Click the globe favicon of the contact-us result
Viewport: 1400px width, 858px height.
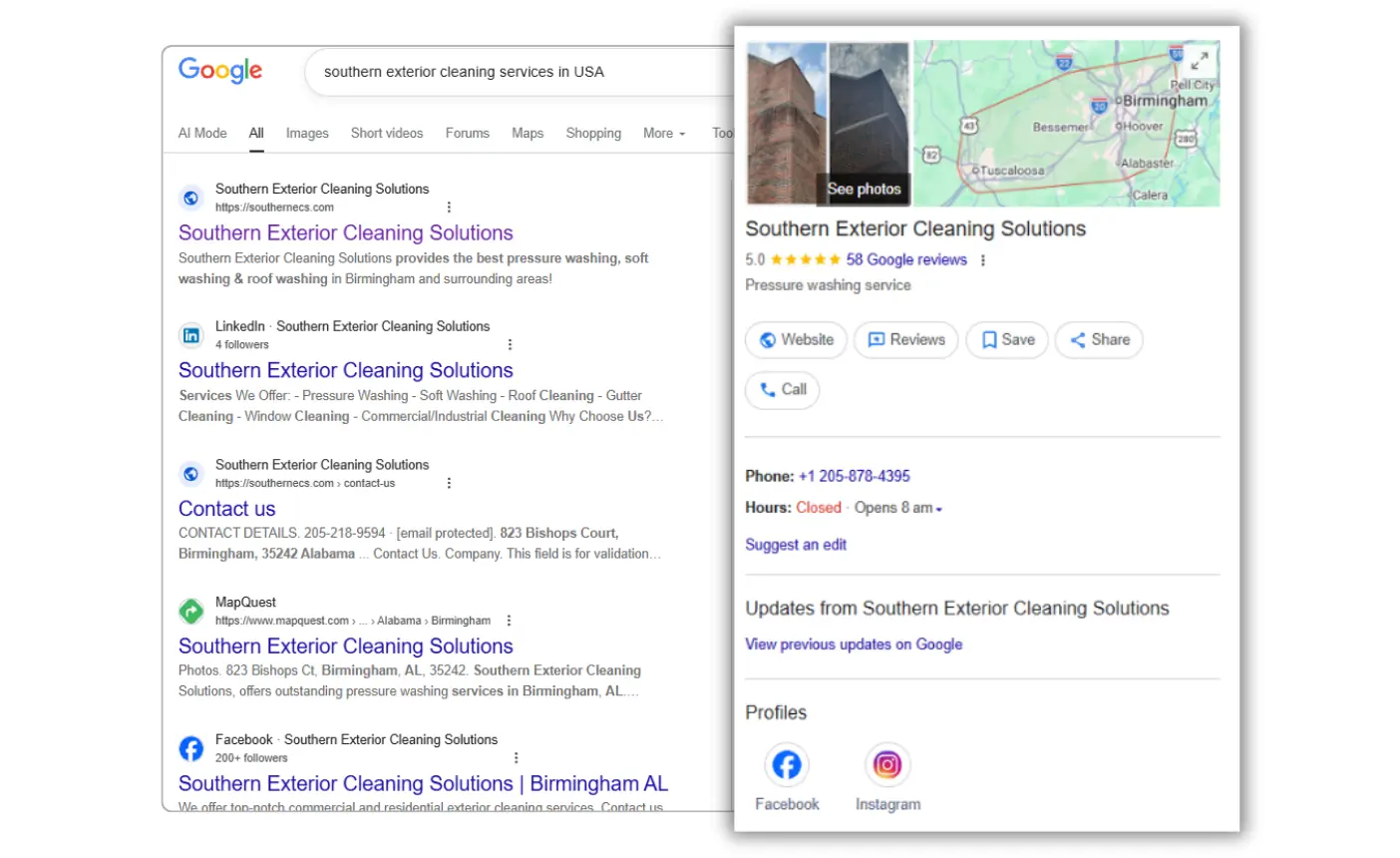[190, 474]
